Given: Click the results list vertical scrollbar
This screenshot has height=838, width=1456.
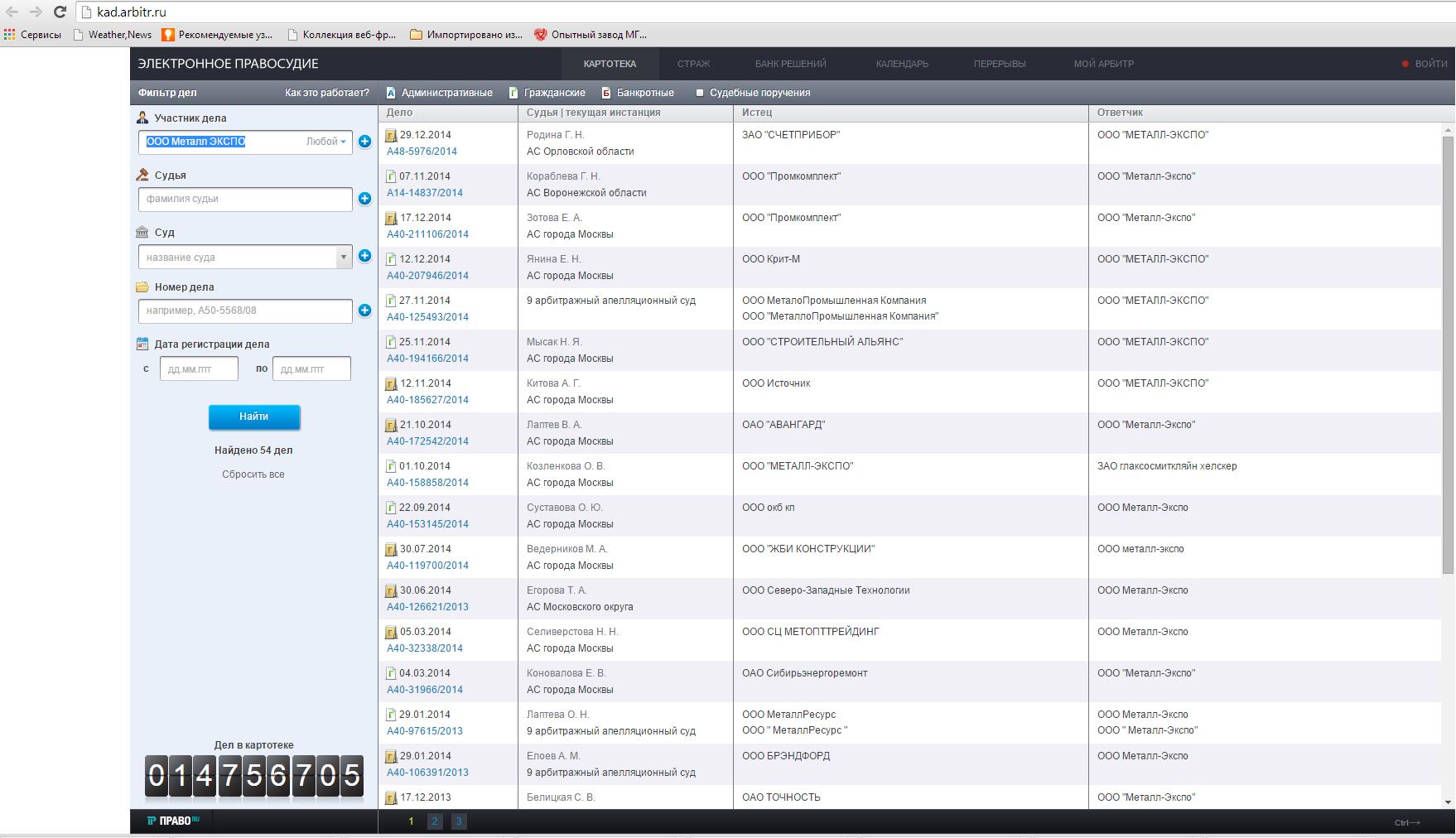Looking at the screenshot, I should coord(1449,354).
